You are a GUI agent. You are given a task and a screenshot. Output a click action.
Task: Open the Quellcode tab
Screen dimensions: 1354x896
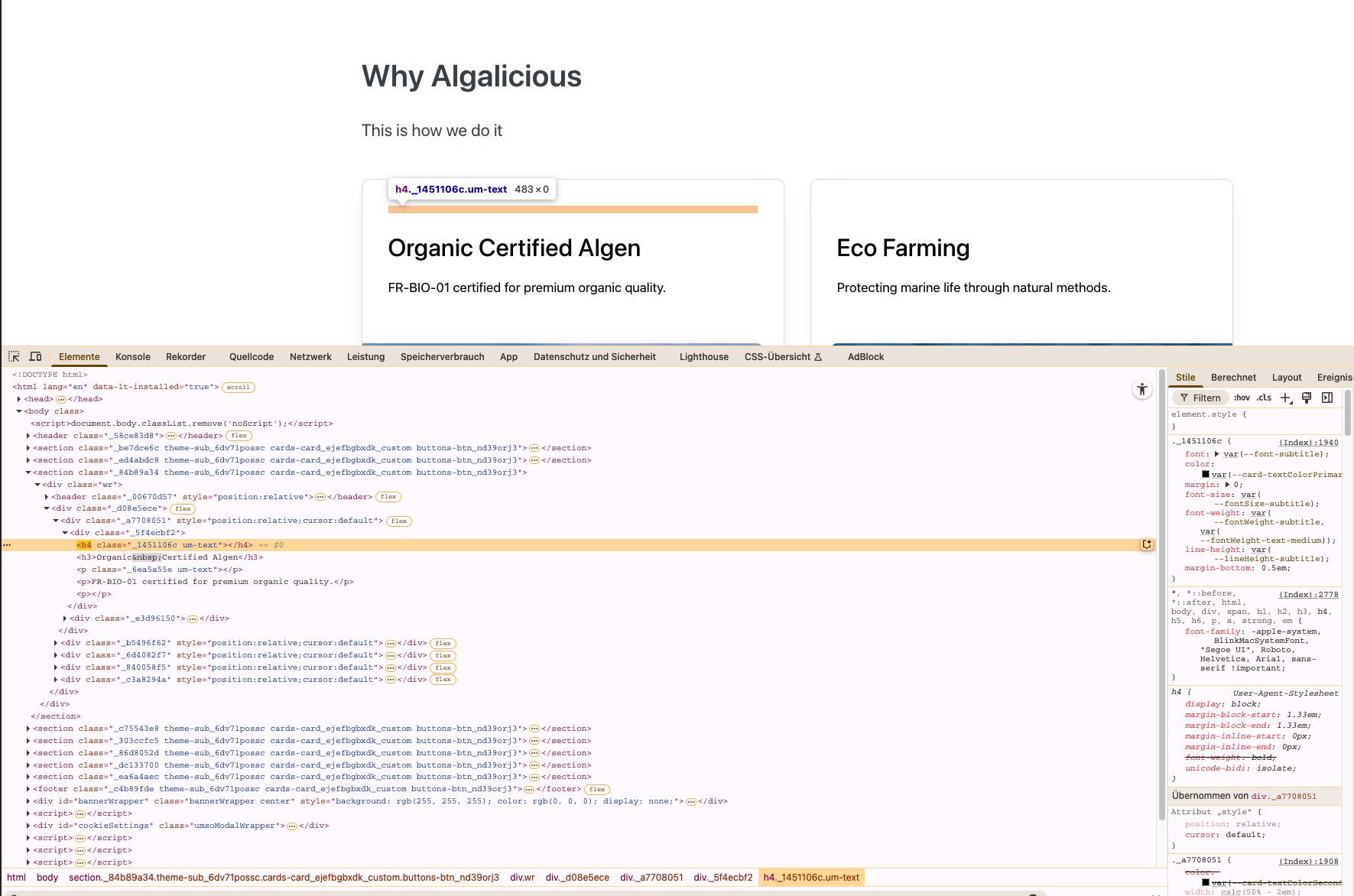point(252,357)
